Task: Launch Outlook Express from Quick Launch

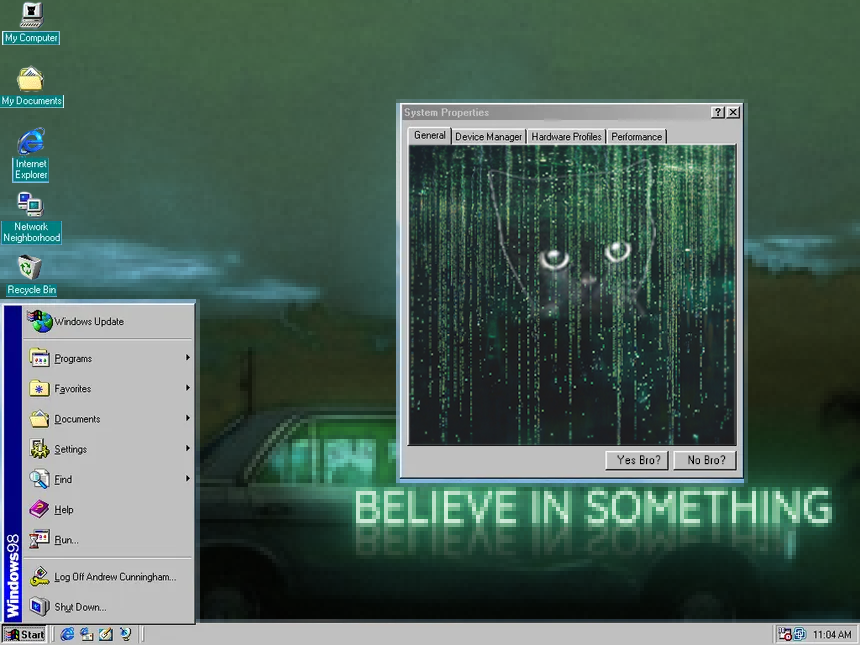Action: pos(87,635)
